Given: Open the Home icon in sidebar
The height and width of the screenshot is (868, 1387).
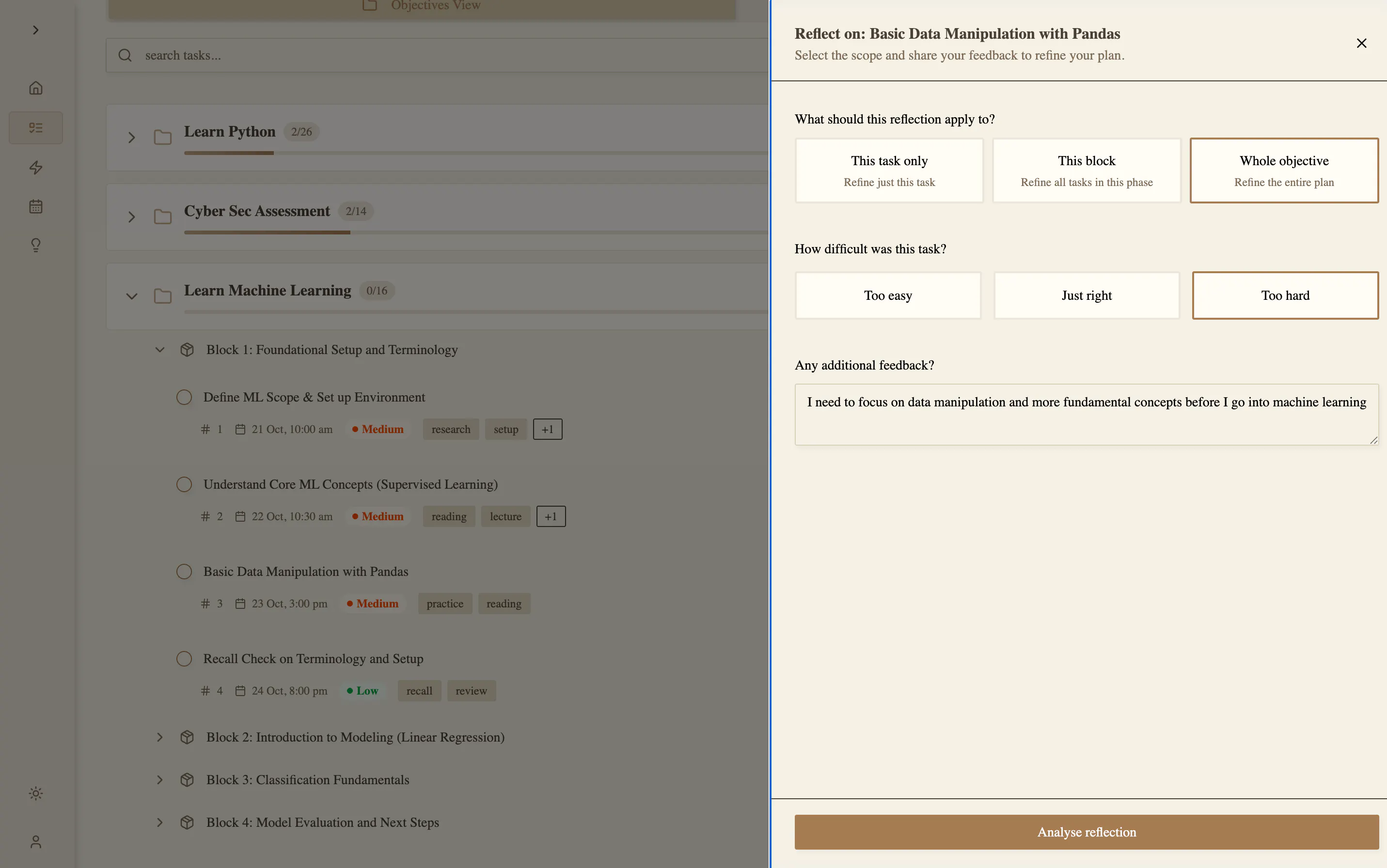Looking at the screenshot, I should click(x=35, y=88).
